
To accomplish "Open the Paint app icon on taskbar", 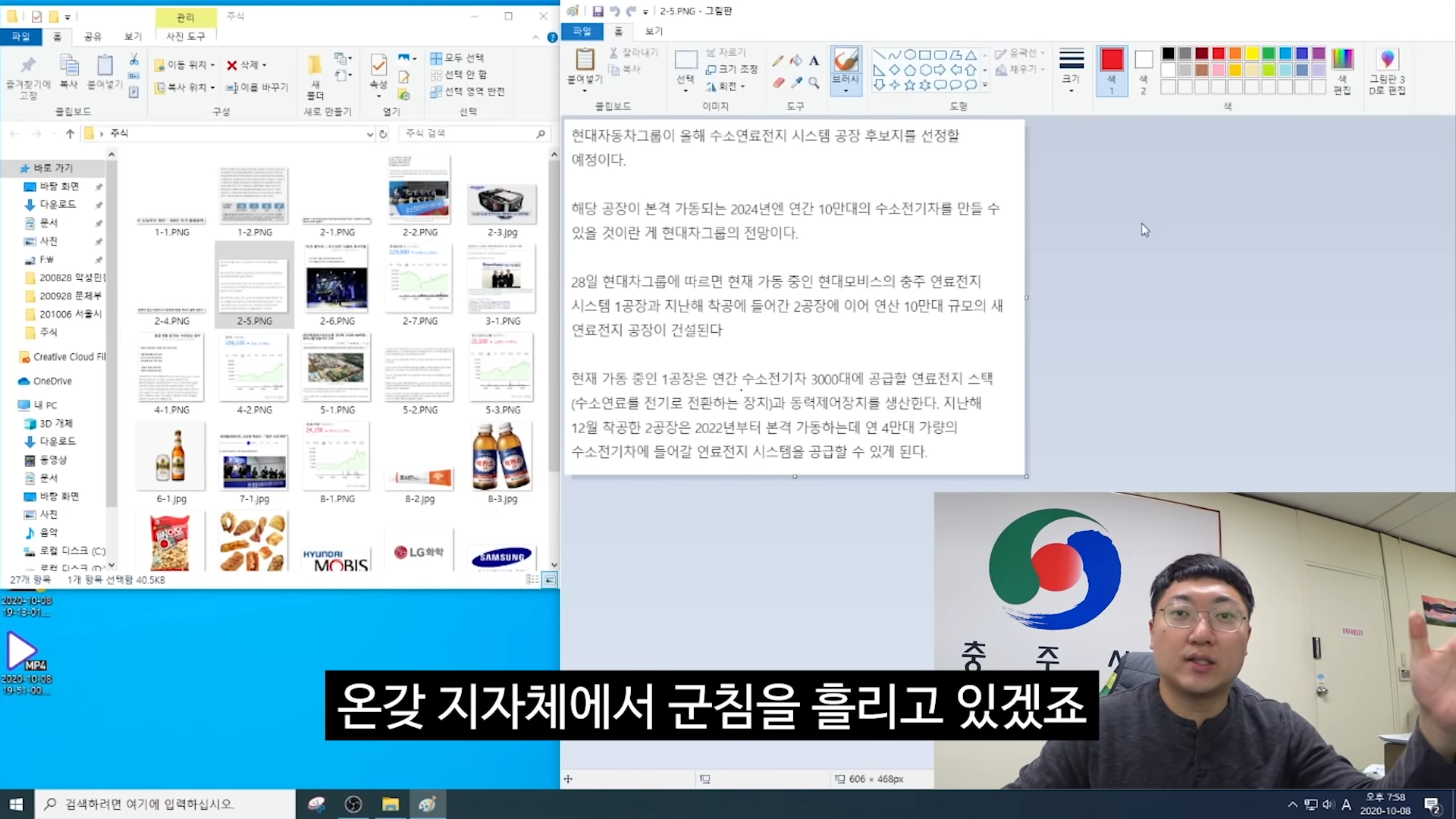I will click(427, 804).
